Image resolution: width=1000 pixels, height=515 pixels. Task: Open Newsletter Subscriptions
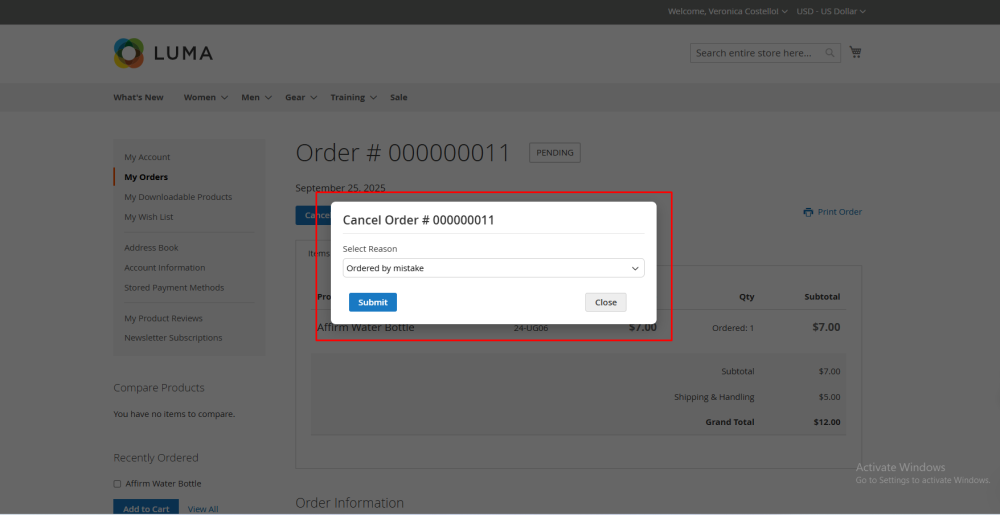(x=173, y=338)
